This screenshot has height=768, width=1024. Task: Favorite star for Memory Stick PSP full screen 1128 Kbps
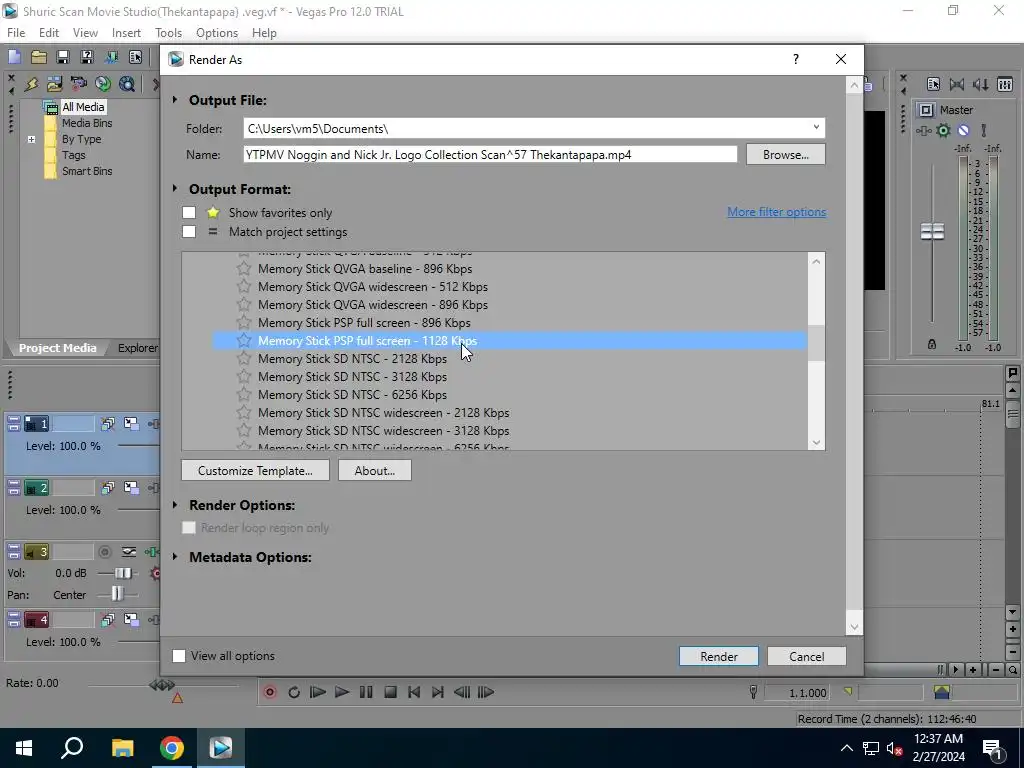[244, 340]
